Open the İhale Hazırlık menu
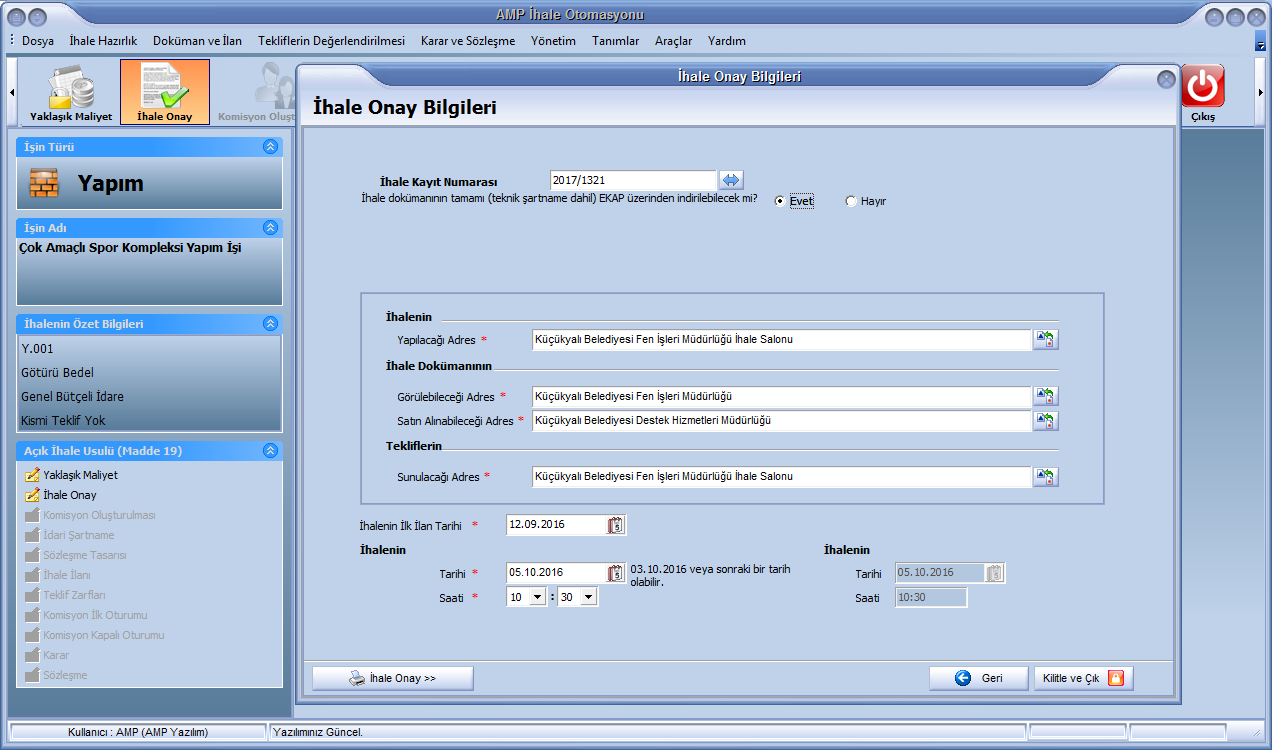 point(103,41)
